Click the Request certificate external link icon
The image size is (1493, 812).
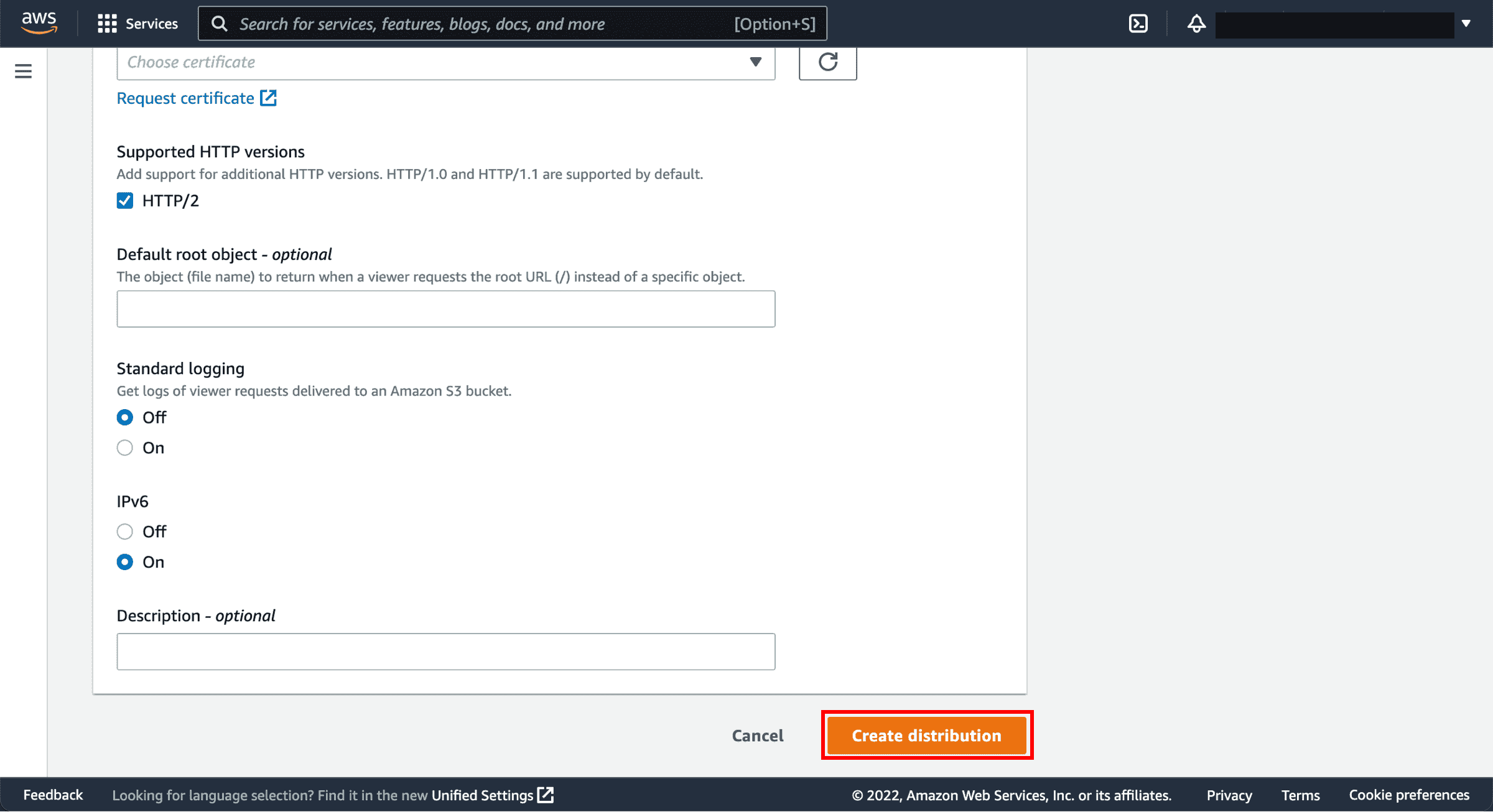click(268, 98)
